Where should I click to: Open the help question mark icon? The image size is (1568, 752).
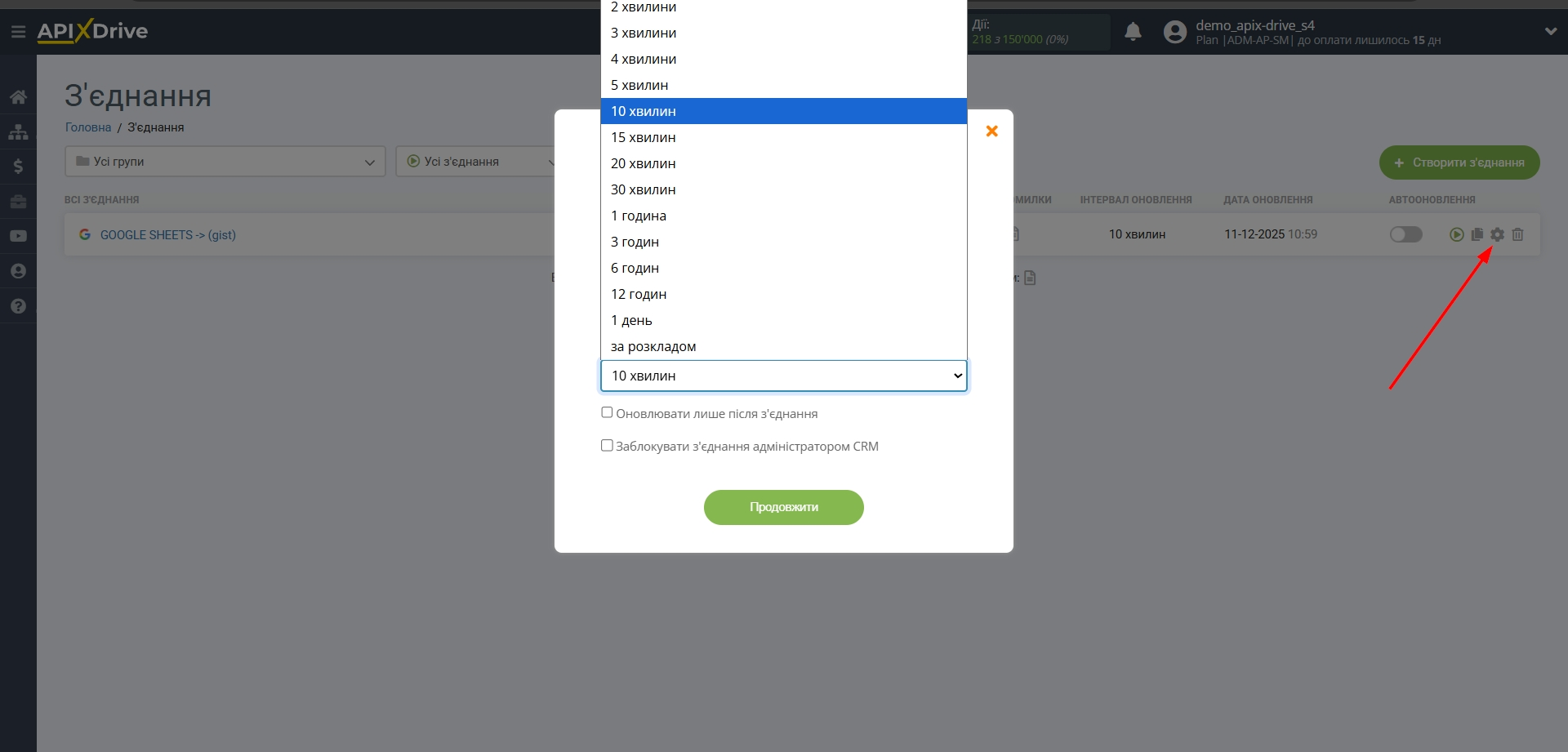(x=18, y=306)
